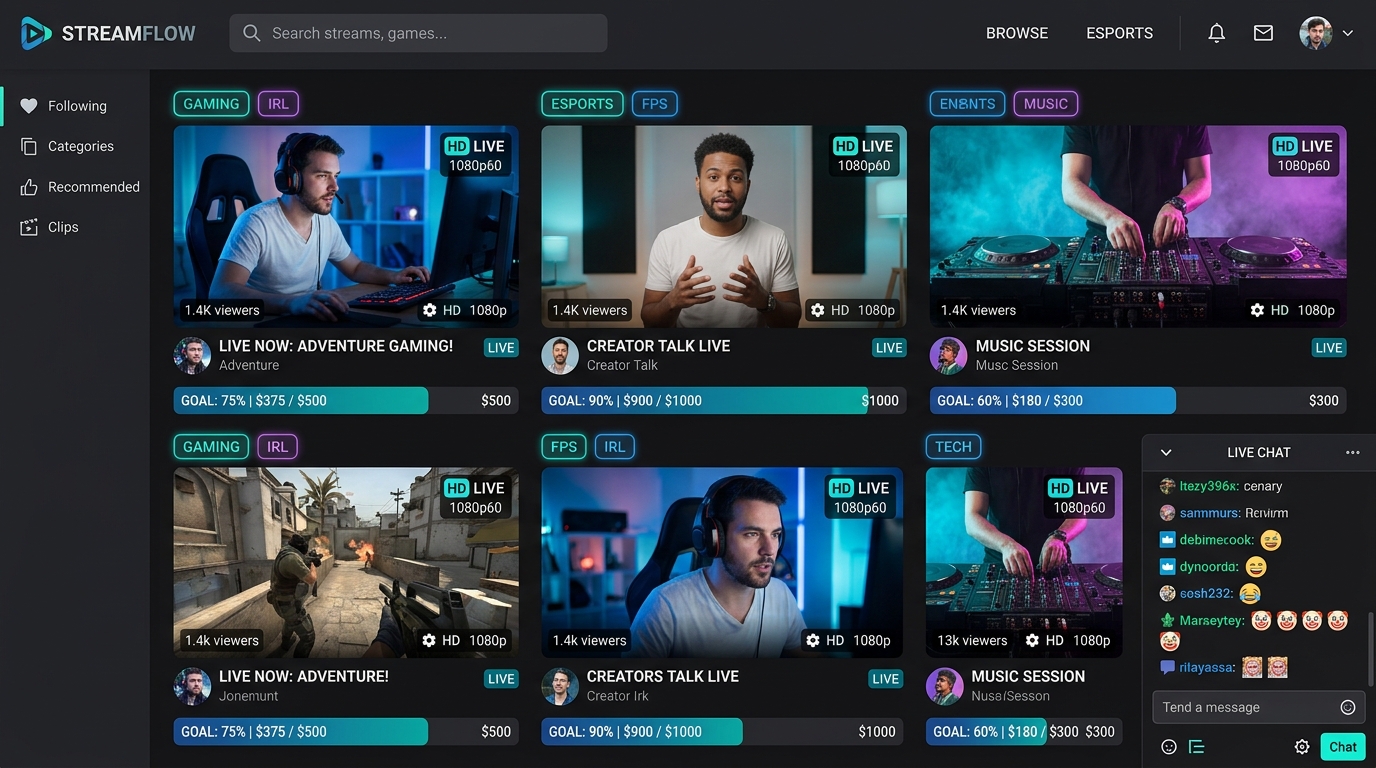Open the live chat settings gear

tap(1301, 747)
